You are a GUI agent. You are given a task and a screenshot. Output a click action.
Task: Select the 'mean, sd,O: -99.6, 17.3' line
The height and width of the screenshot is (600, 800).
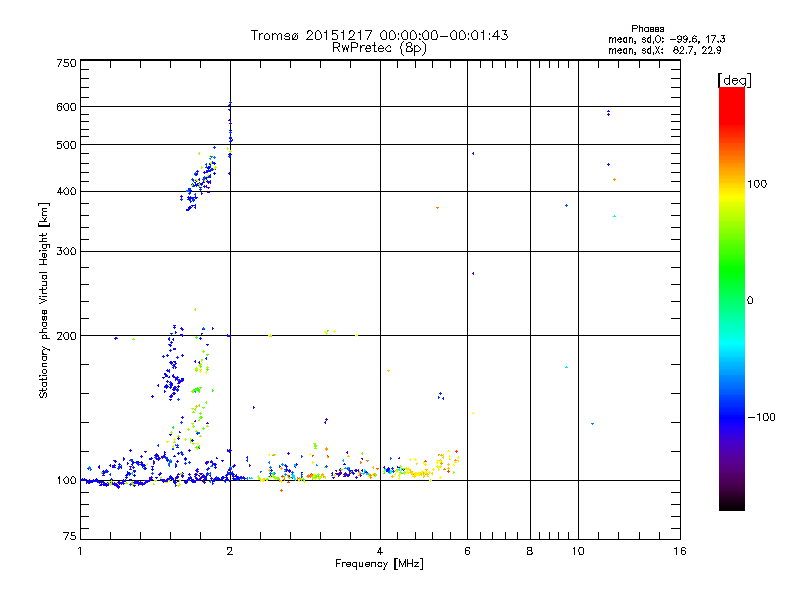pos(666,39)
